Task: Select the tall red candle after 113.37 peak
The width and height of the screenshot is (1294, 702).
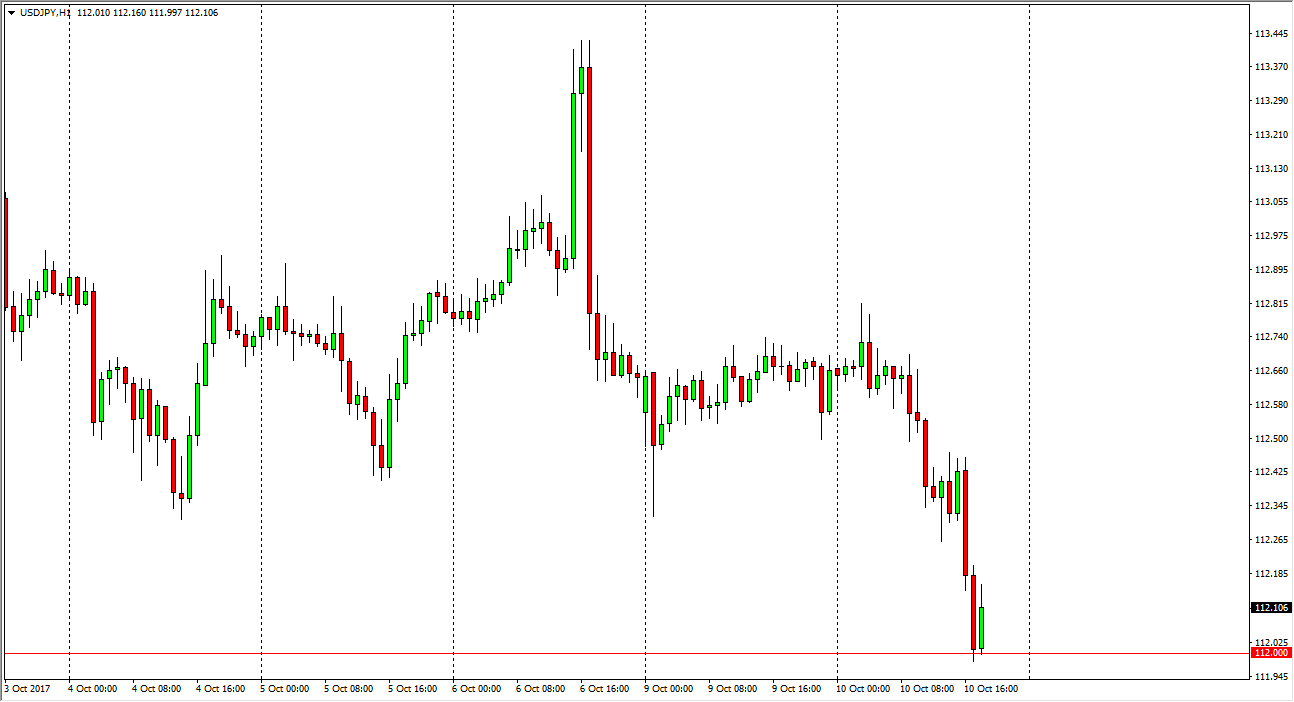Action: tap(590, 190)
